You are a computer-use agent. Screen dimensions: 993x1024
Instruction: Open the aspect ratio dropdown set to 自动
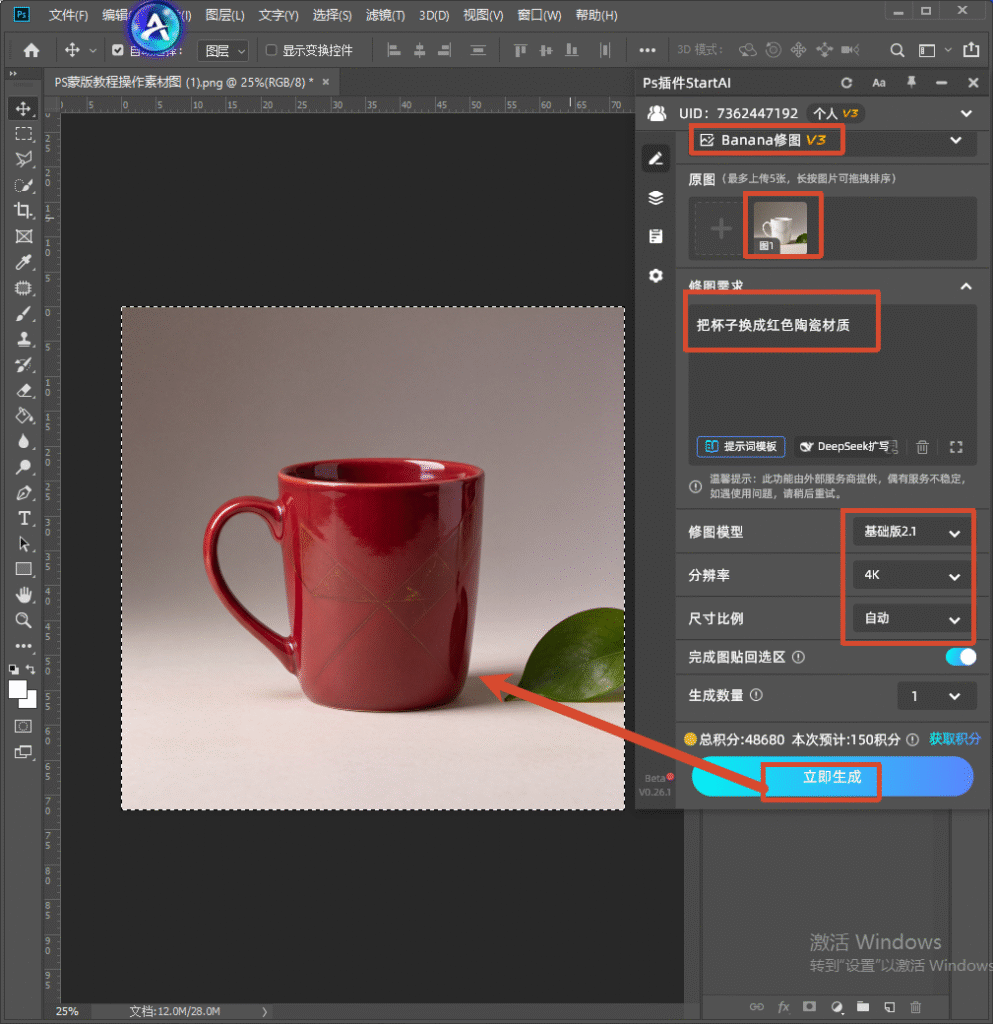(914, 618)
